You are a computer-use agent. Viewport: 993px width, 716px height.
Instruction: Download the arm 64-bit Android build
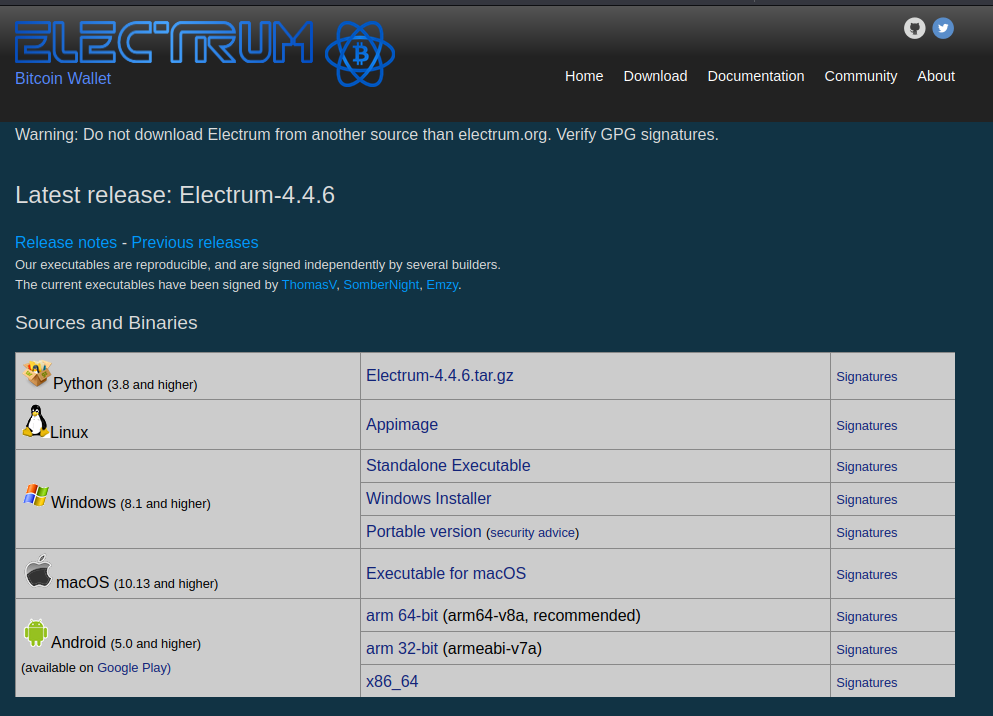(x=402, y=615)
